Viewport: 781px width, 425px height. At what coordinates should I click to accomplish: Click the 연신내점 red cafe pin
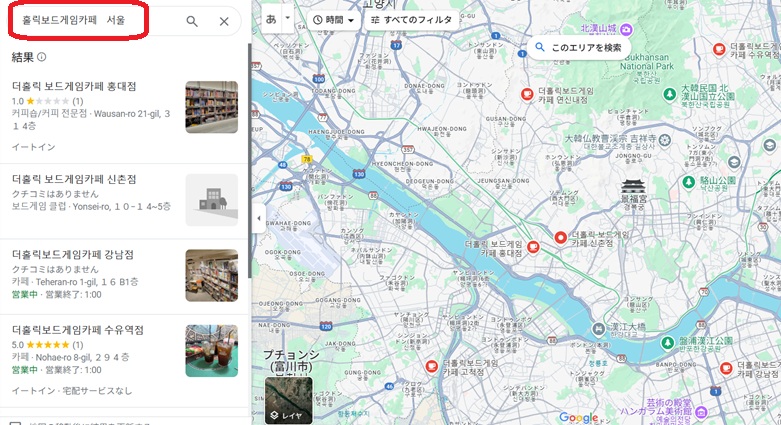[526, 94]
